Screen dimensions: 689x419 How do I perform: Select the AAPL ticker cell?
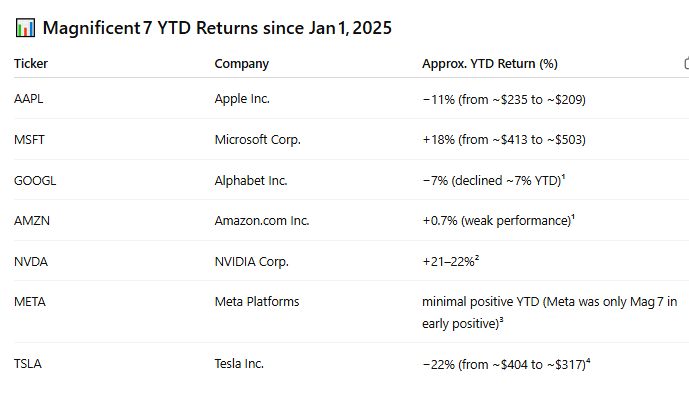click(30, 99)
